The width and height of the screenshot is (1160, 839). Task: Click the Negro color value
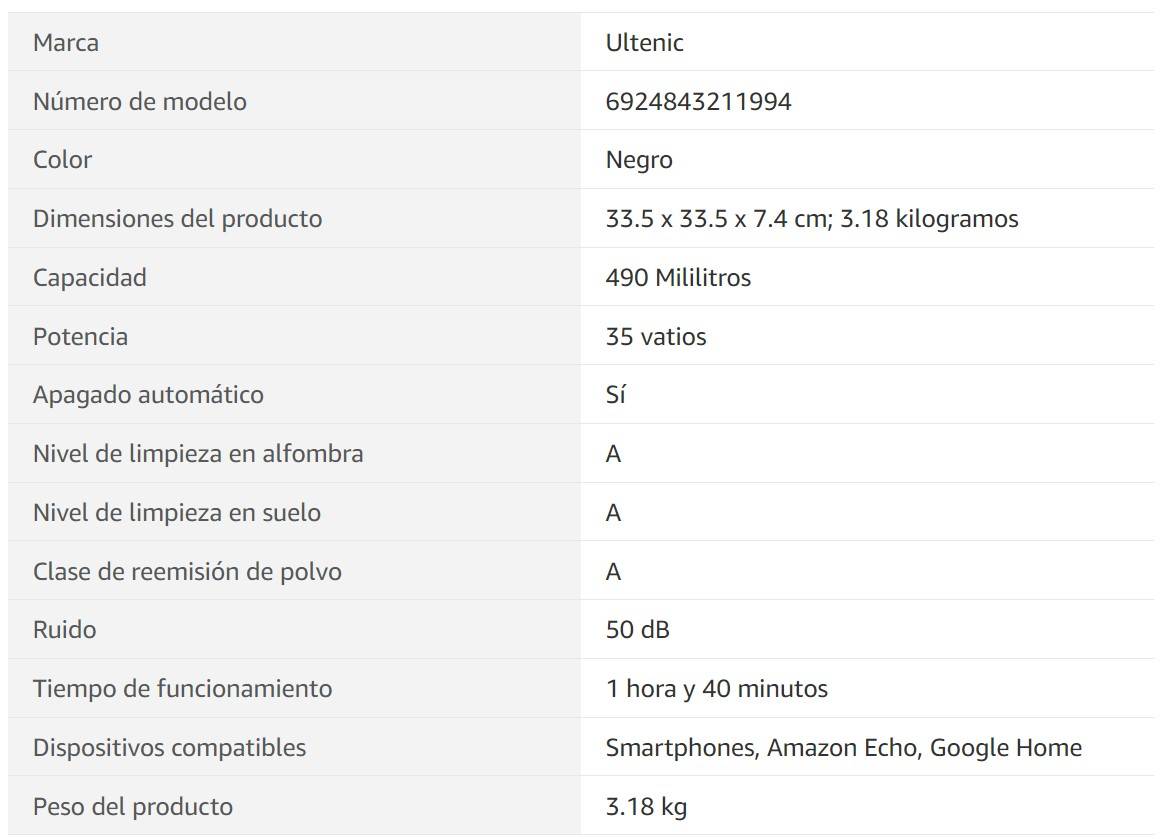[x=639, y=161]
